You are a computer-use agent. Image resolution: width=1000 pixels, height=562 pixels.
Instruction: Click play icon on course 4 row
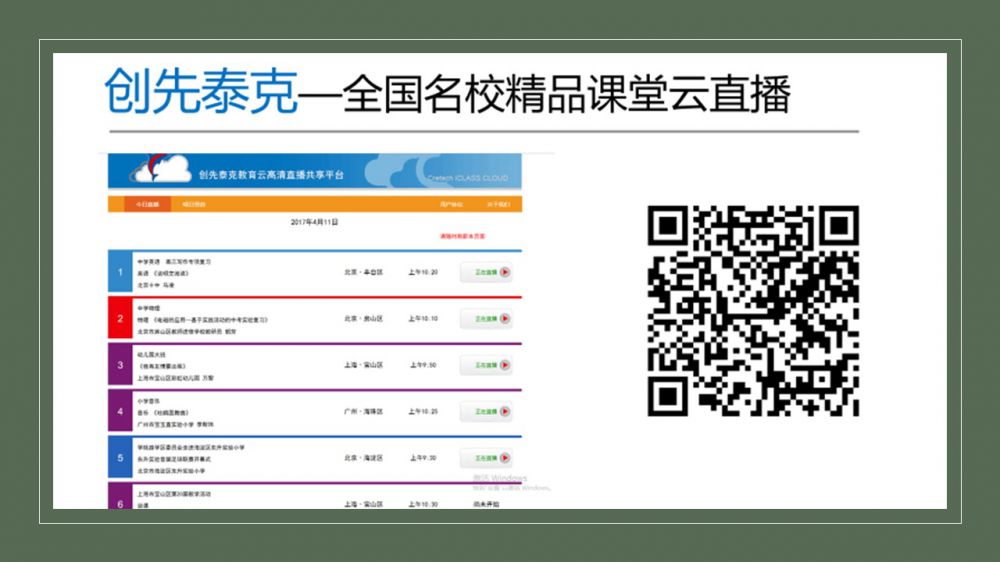pyautogui.click(x=504, y=411)
